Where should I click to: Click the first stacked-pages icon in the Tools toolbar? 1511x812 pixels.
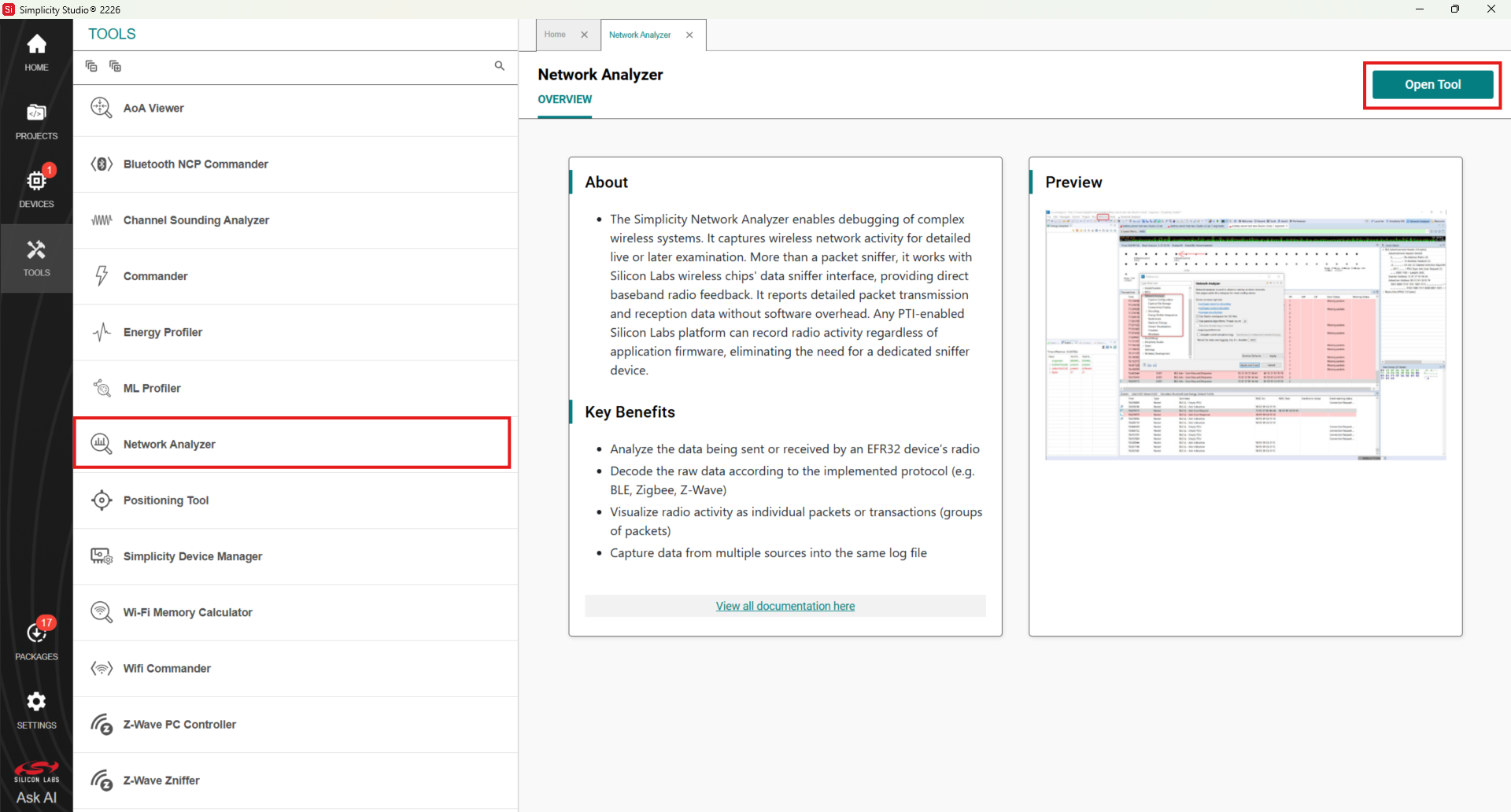coord(91,66)
